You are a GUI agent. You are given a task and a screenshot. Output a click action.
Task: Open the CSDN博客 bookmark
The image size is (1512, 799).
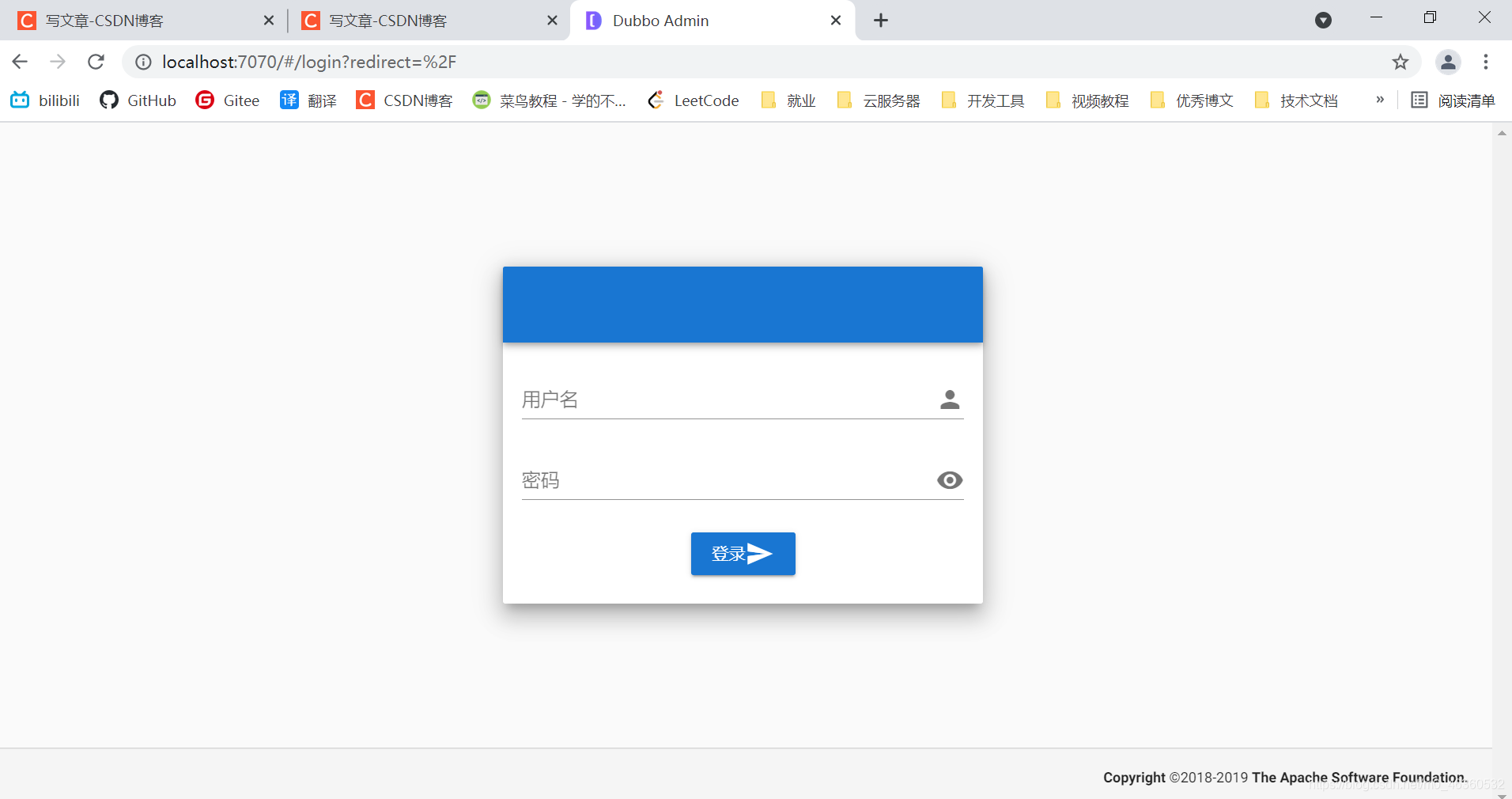[404, 100]
